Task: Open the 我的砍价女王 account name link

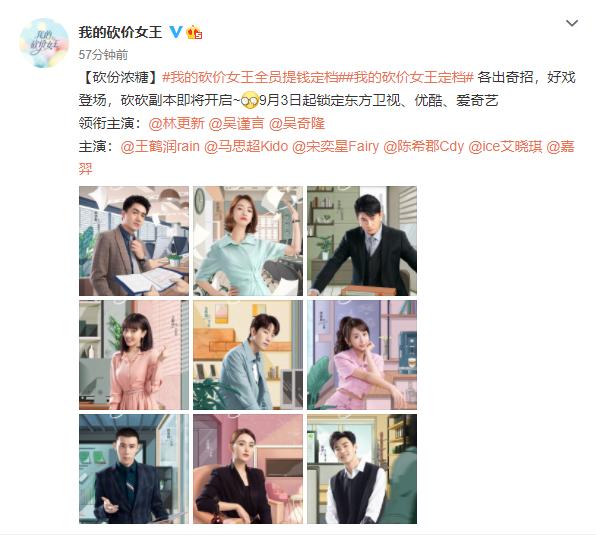Action: 120,32
